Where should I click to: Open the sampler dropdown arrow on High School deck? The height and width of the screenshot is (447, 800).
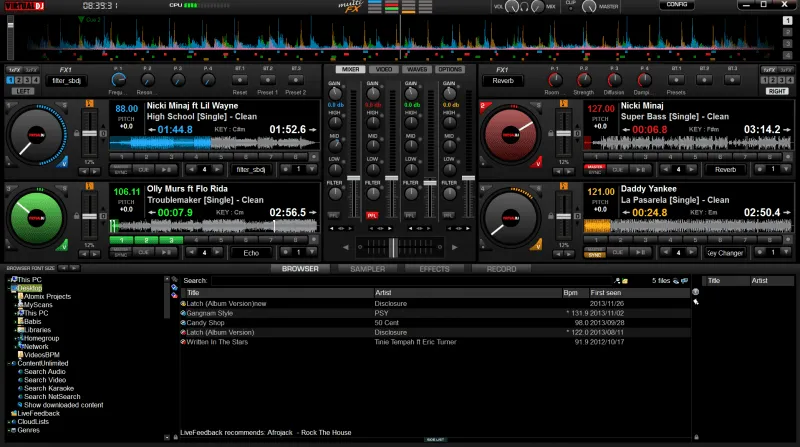[312, 169]
